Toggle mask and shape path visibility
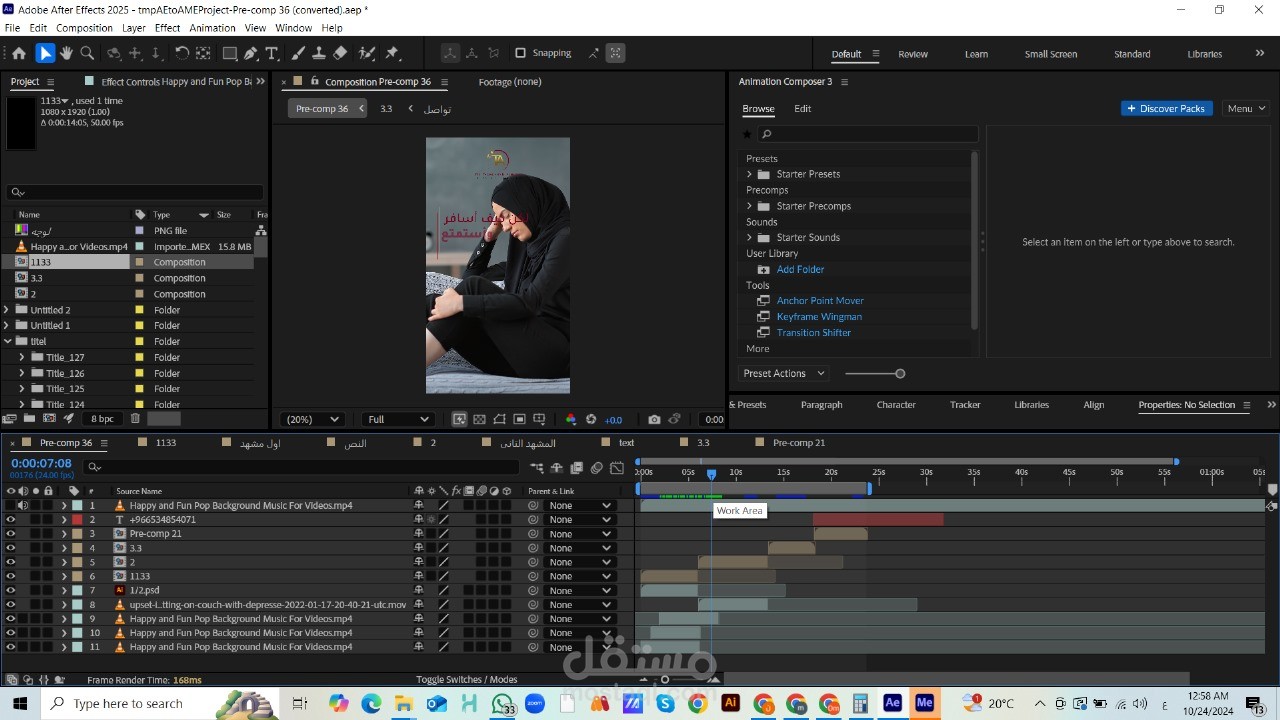 pyautogui.click(x=499, y=419)
